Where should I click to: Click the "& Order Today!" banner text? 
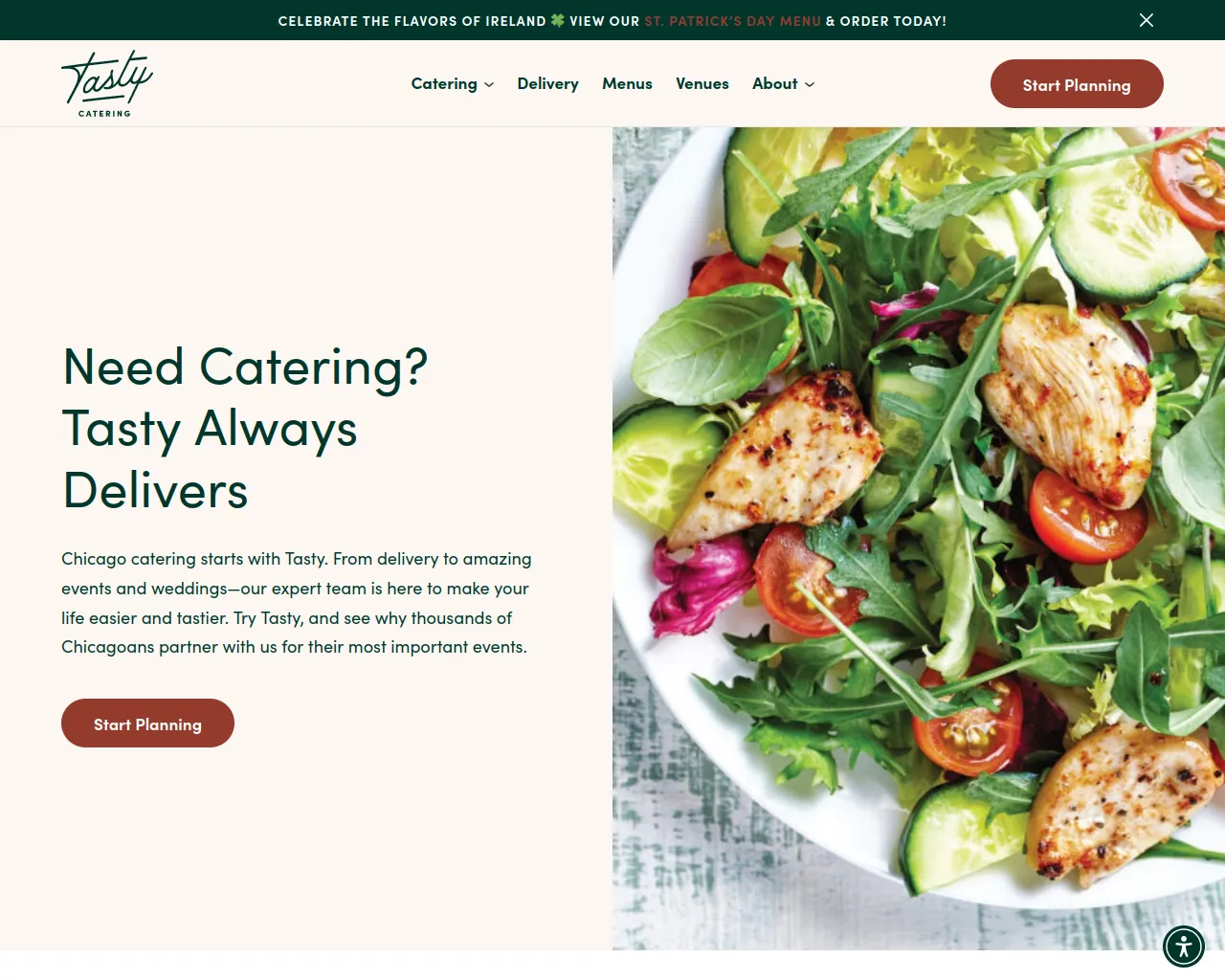886,21
